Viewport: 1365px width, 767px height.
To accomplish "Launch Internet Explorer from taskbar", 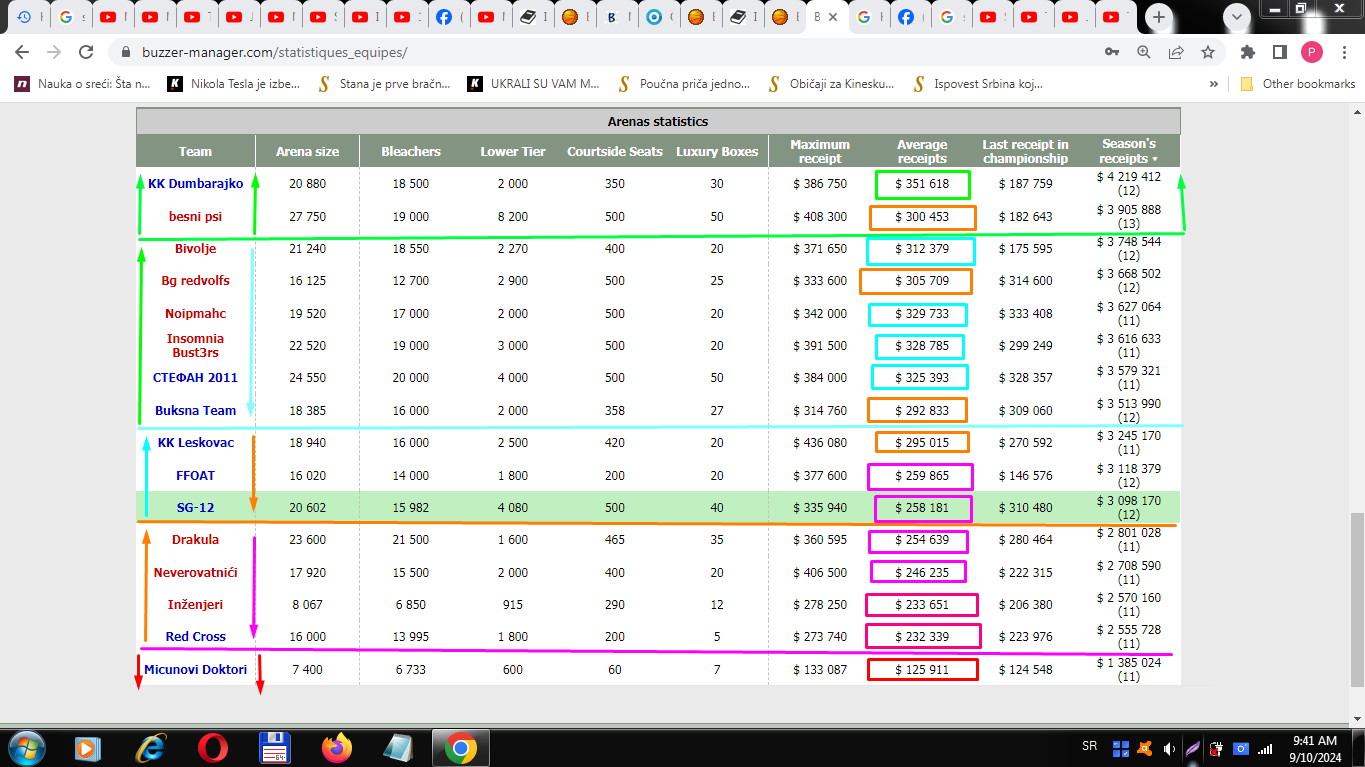I will click(151, 747).
